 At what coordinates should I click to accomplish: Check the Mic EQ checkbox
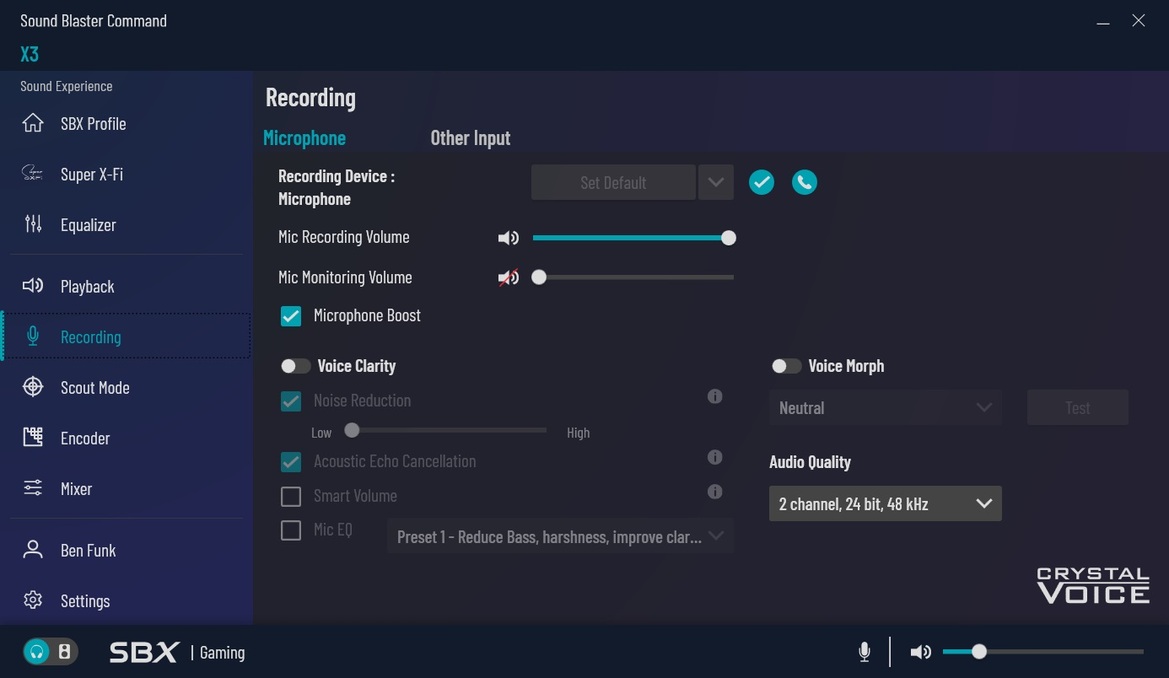[x=291, y=530]
